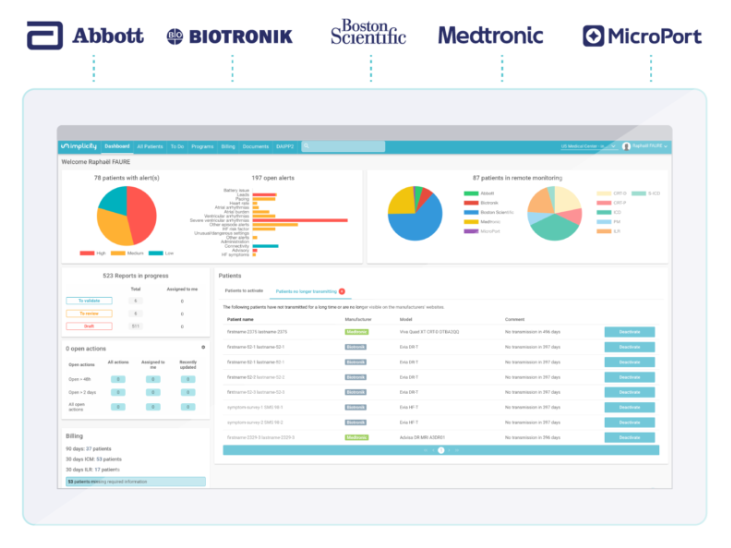Click the Abbott logo at the top
731x548 pixels.
tap(86, 36)
